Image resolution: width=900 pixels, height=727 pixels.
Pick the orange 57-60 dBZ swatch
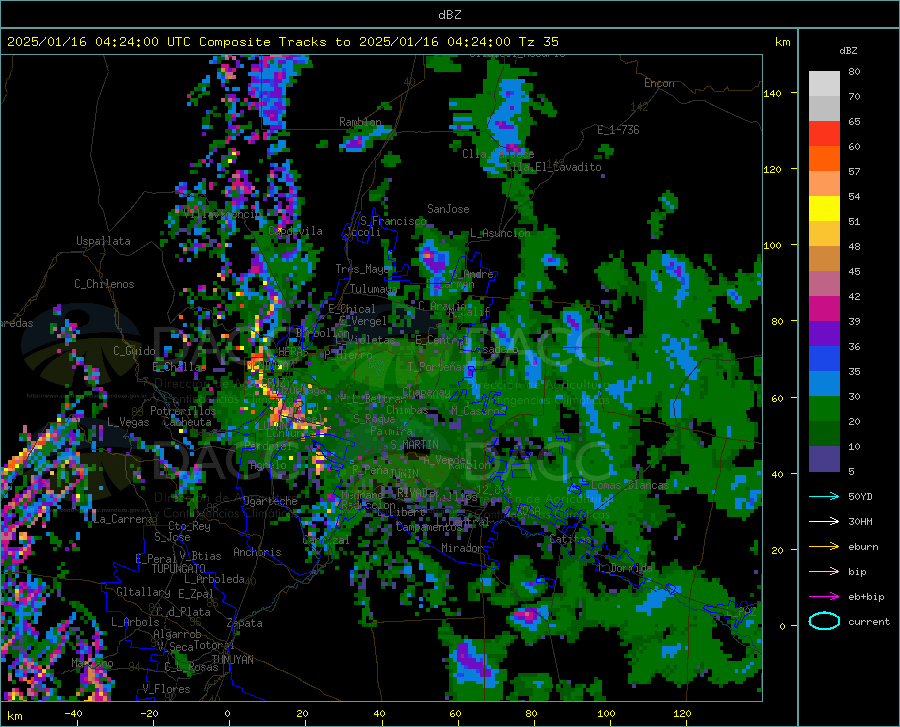(824, 159)
